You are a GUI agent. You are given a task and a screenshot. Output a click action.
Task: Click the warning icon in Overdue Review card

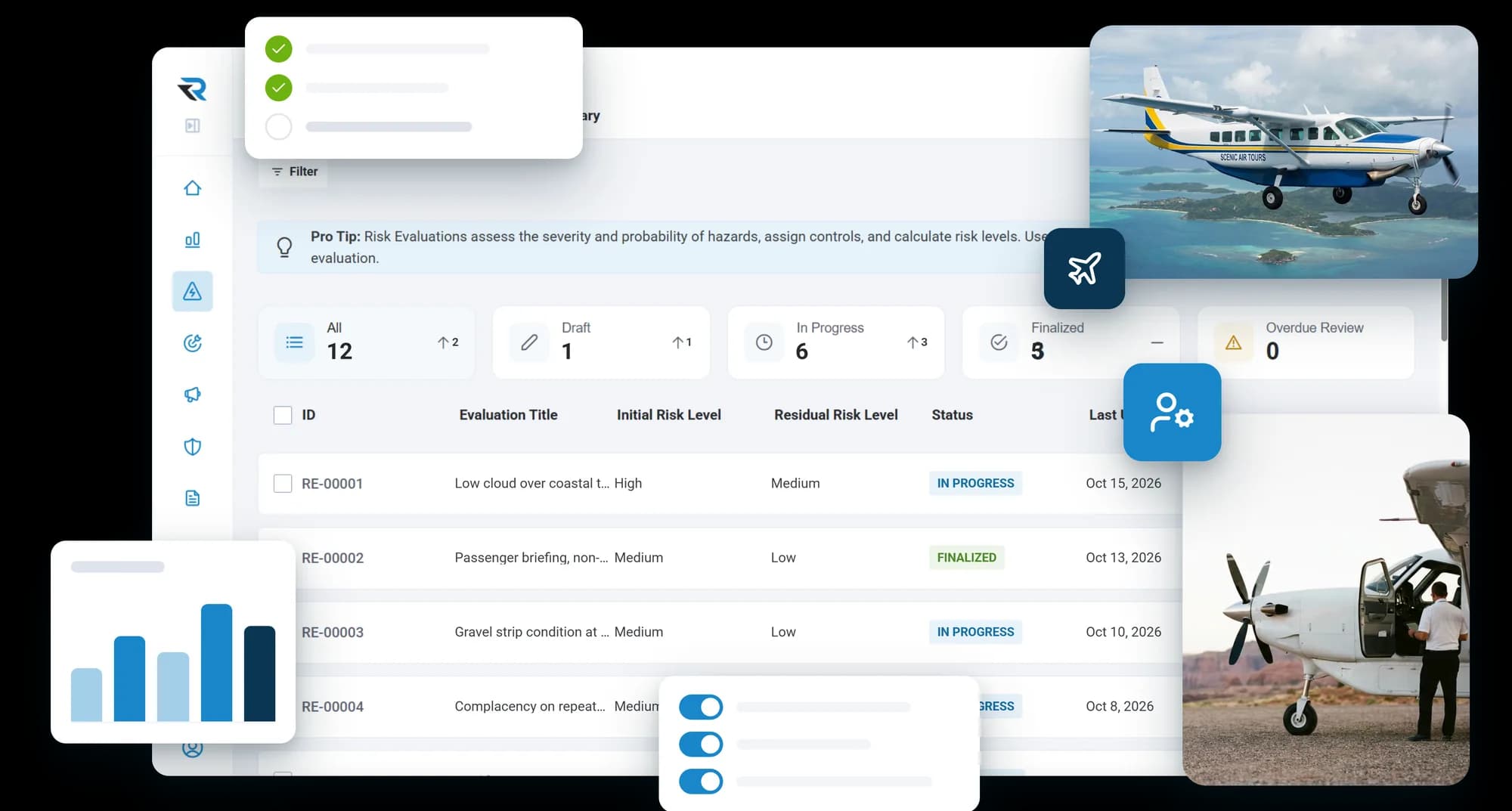[1234, 342]
